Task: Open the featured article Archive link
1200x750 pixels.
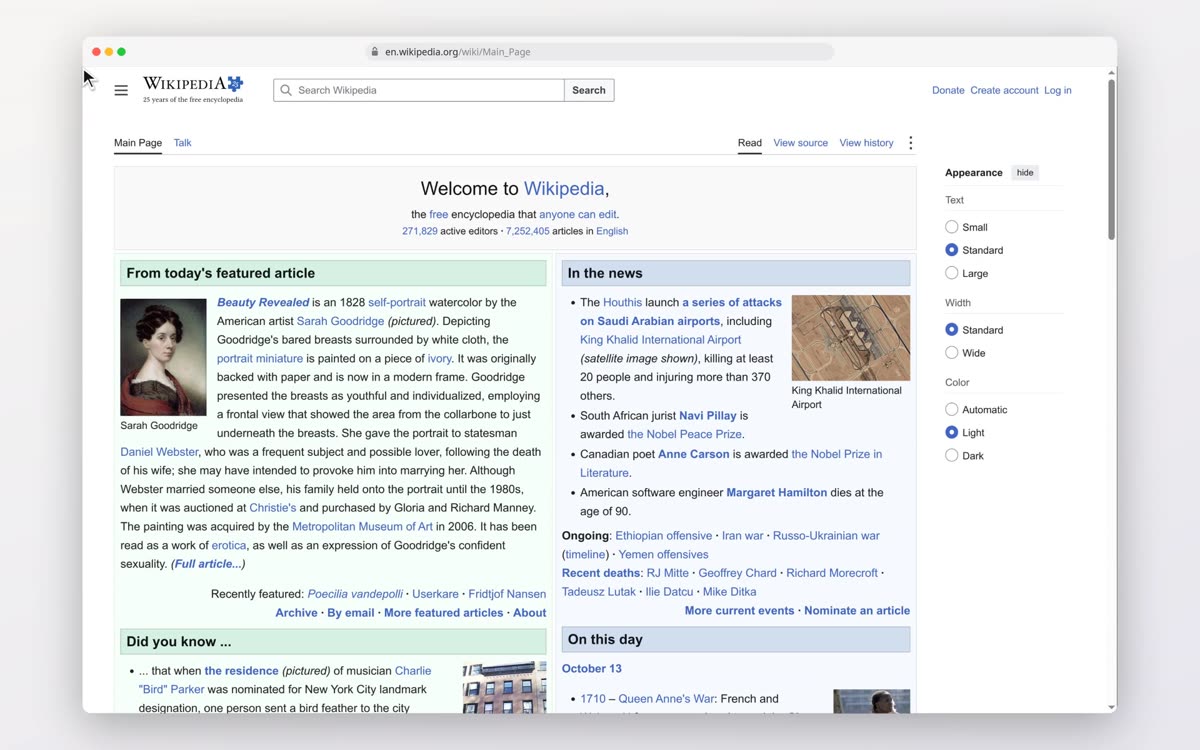Action: pos(296,613)
